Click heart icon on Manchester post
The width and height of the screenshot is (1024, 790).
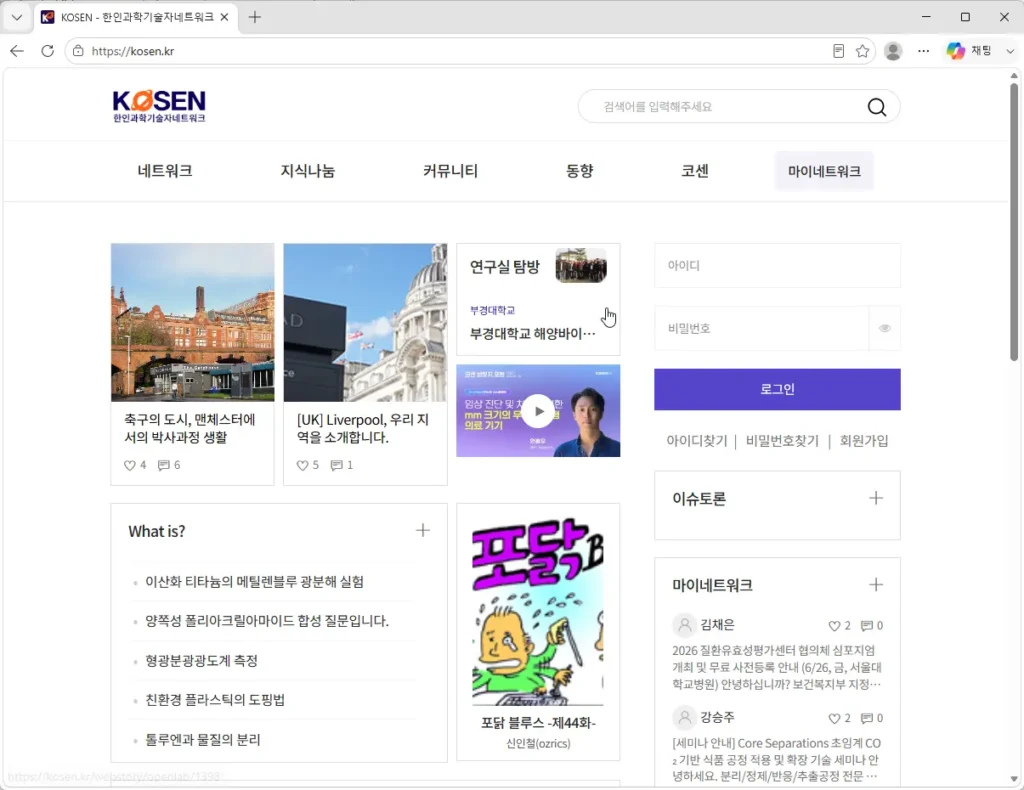click(x=129, y=466)
